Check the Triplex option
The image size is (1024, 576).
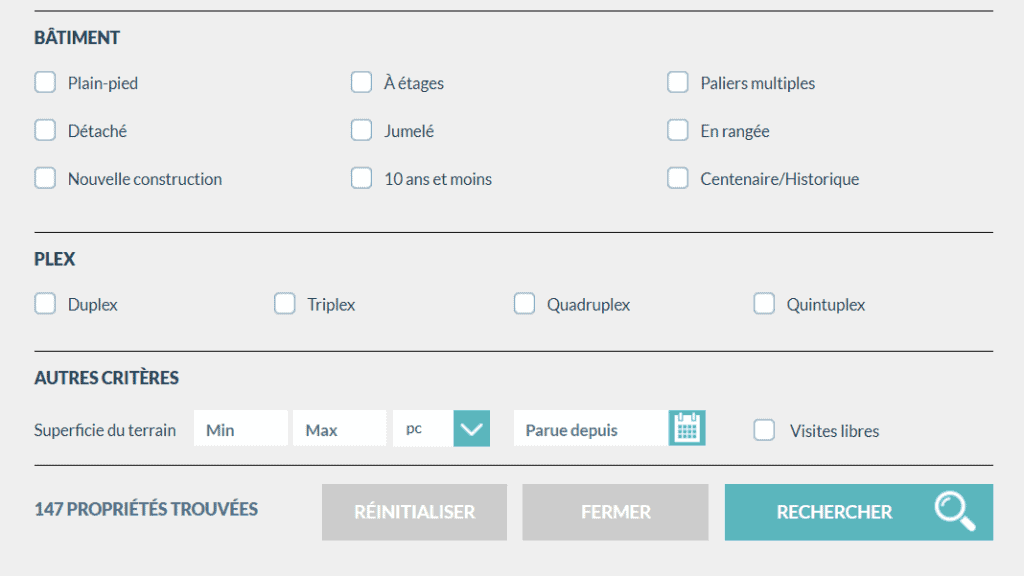click(284, 303)
